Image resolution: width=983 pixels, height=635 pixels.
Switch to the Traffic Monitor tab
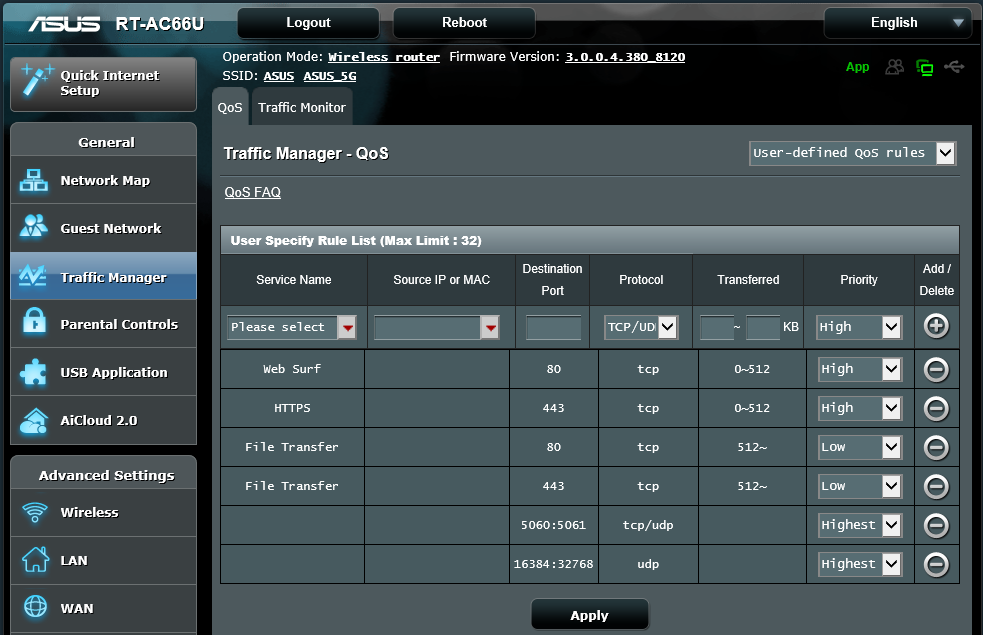(302, 107)
